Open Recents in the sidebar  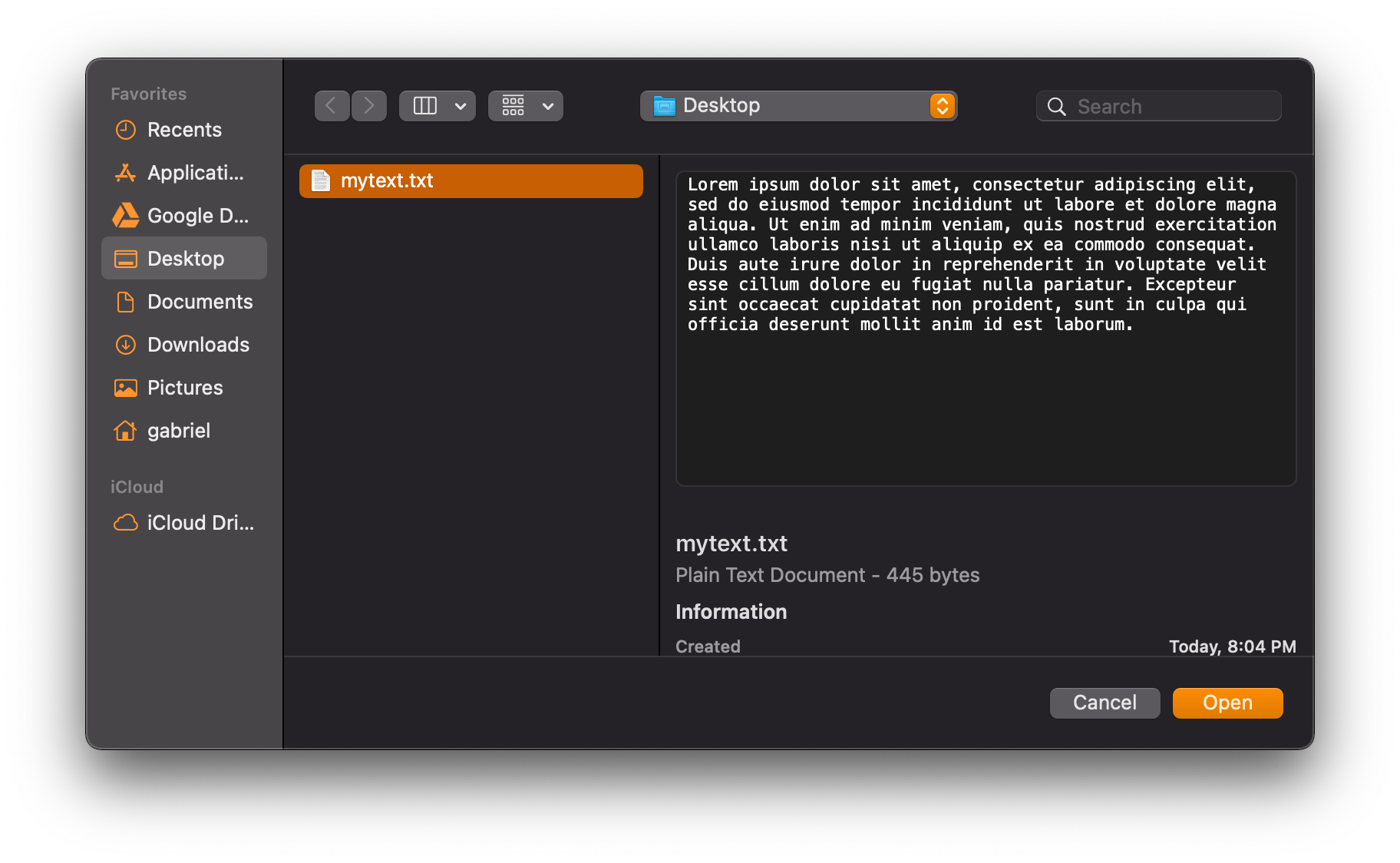(x=184, y=130)
